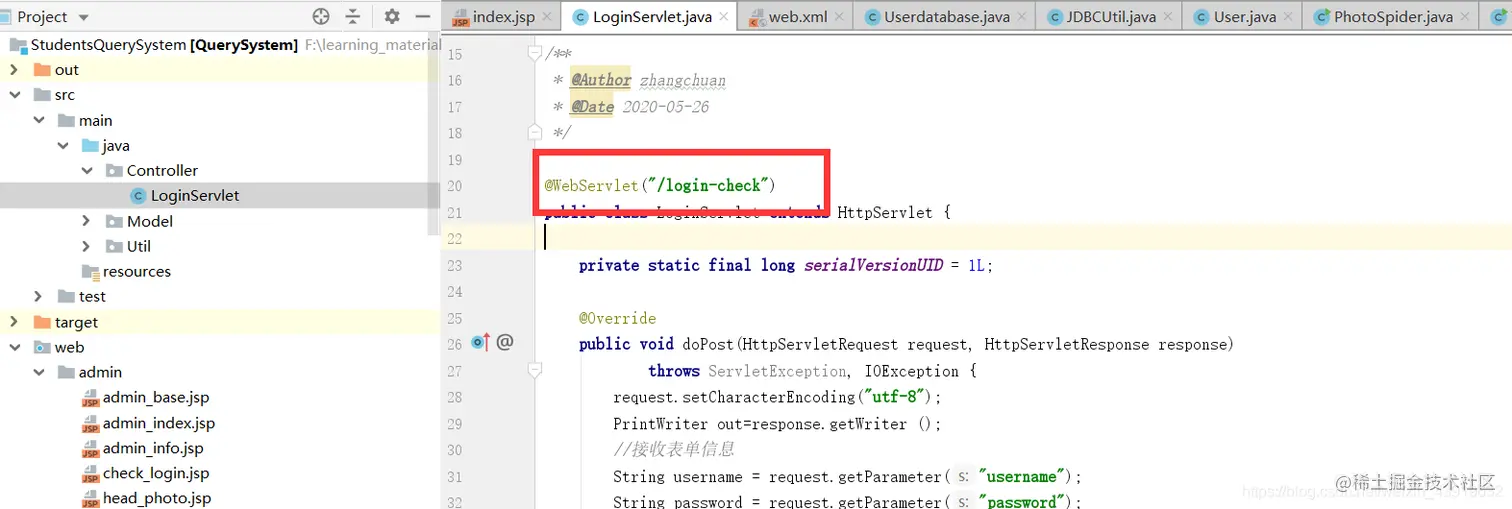This screenshot has height=509, width=1512.
Task: Click the resources folder icon
Action: click(90, 272)
